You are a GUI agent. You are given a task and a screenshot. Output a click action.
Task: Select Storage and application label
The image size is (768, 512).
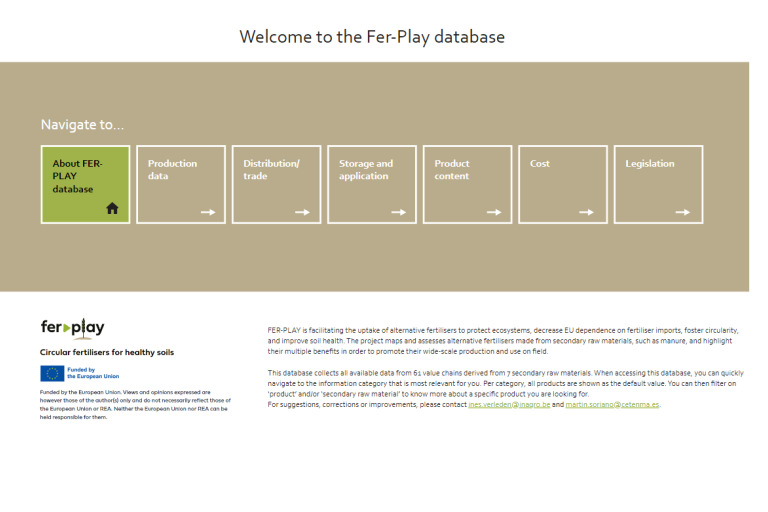click(x=366, y=170)
